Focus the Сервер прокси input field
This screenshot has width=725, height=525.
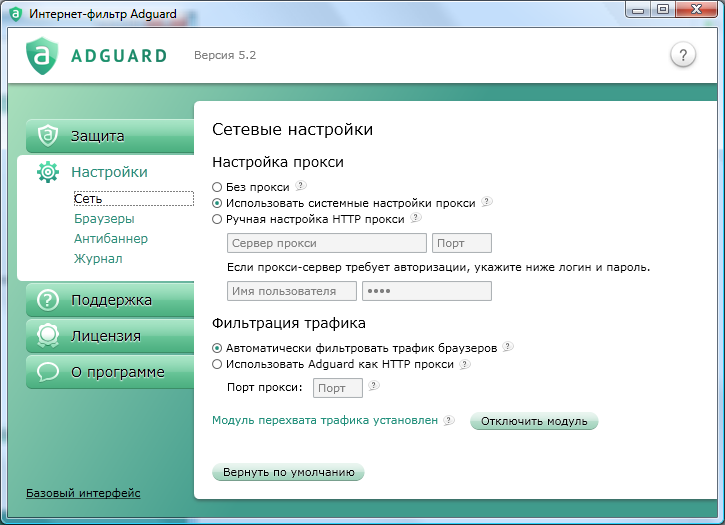coord(326,243)
